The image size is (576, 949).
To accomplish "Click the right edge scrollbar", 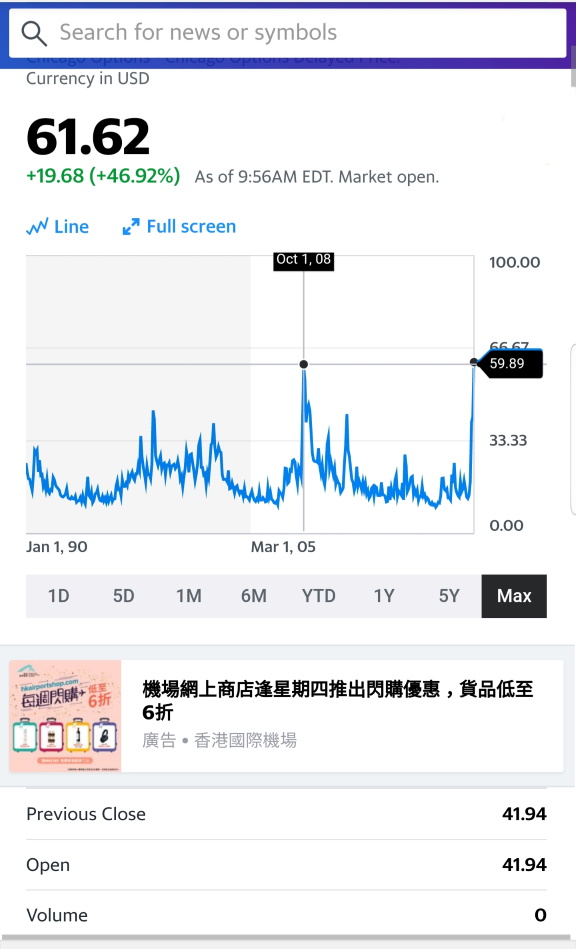I will tap(573, 67).
